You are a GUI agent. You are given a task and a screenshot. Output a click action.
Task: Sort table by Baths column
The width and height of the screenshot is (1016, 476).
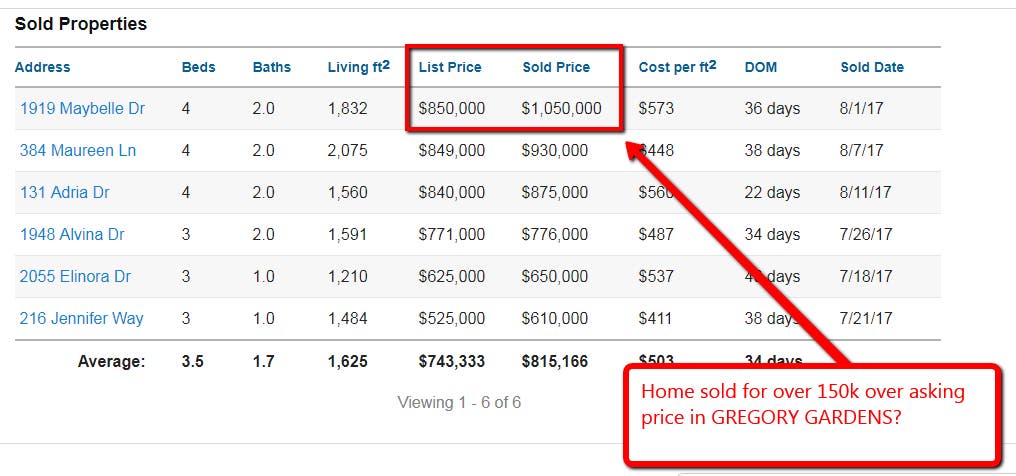pyautogui.click(x=271, y=67)
